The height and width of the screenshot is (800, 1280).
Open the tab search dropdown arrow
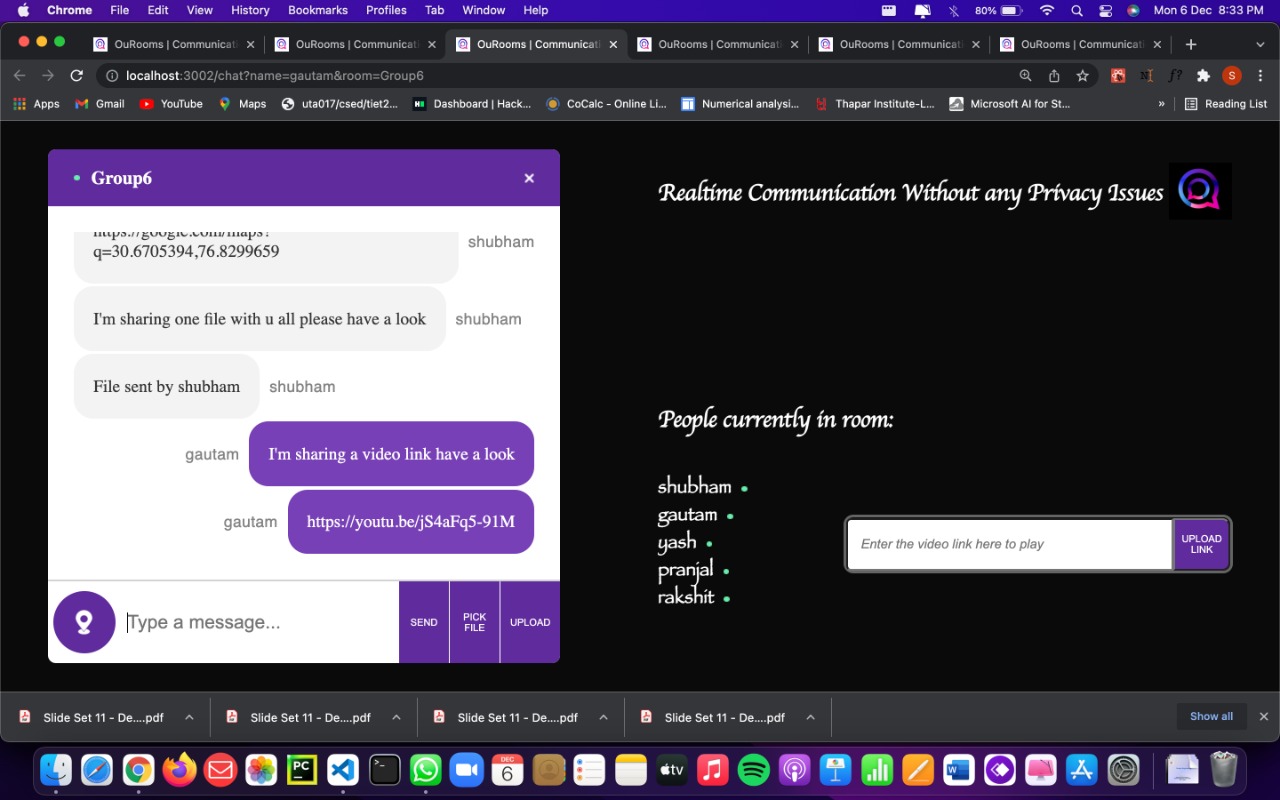coord(1259,44)
